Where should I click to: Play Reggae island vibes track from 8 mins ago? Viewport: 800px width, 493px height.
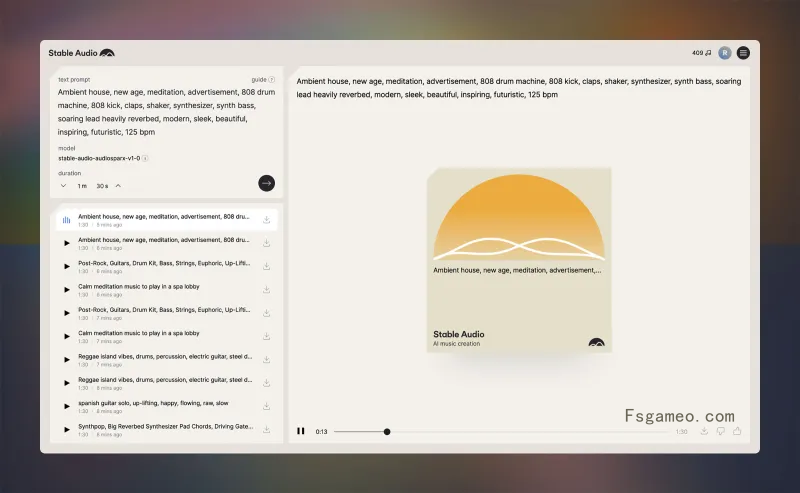(x=66, y=383)
